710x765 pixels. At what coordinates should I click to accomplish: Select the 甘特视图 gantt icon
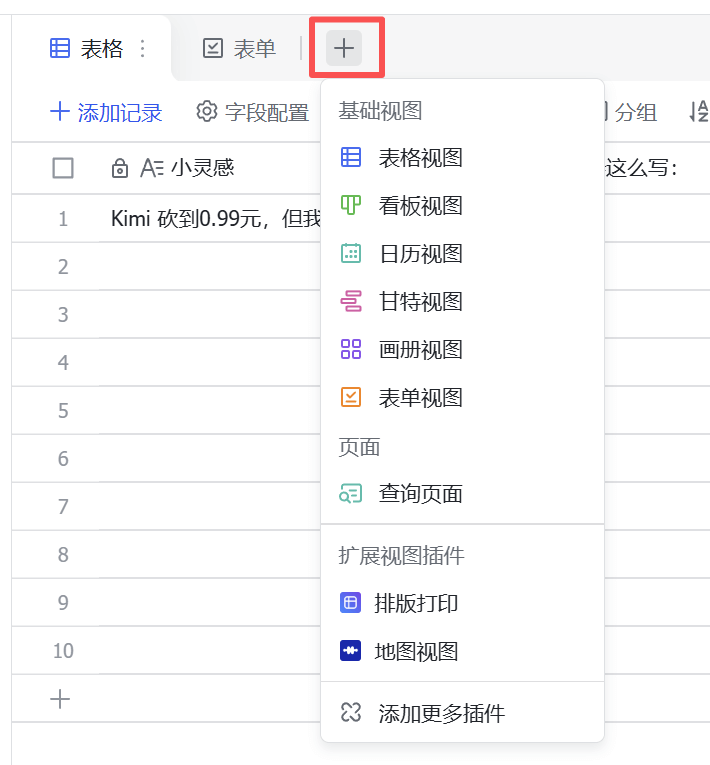tap(351, 302)
